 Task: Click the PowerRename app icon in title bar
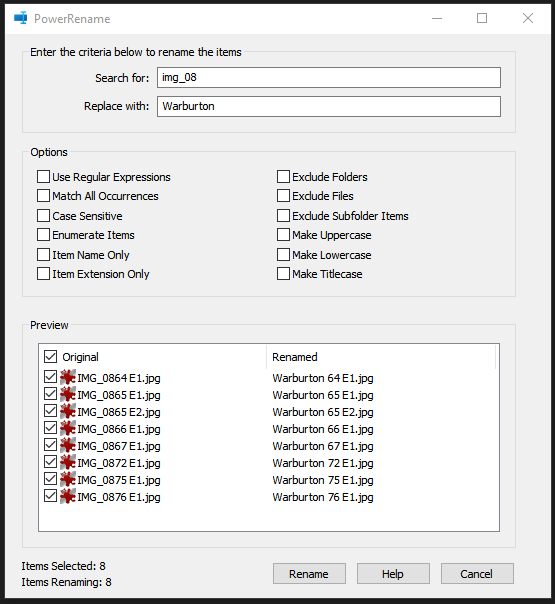click(20, 18)
